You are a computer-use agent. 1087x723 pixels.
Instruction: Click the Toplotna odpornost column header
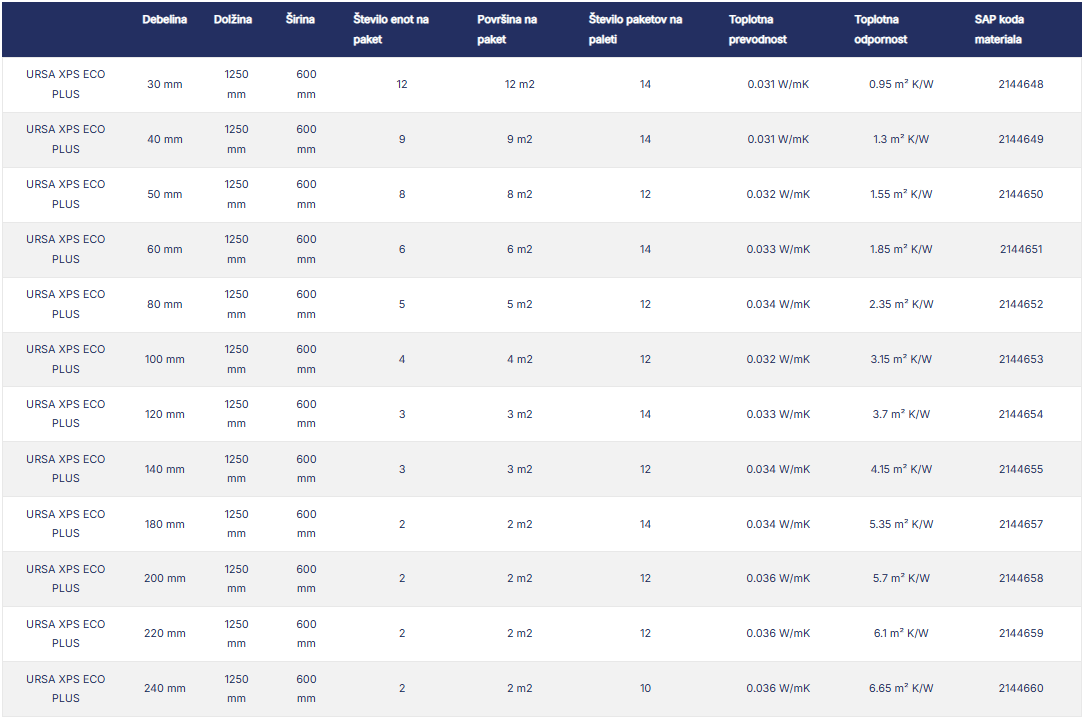[x=882, y=30]
